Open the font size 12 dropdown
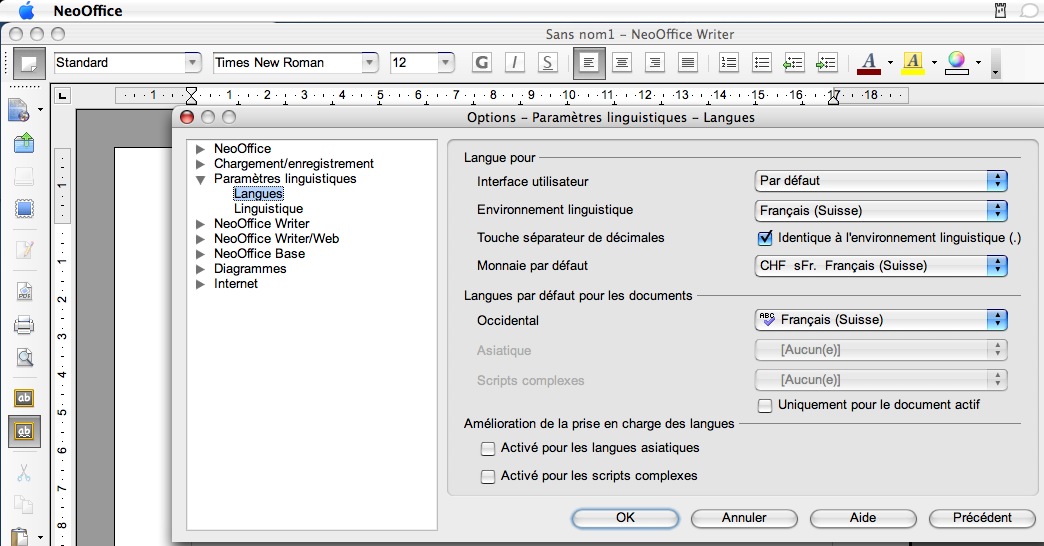The image size is (1044, 546). pyautogui.click(x=446, y=63)
